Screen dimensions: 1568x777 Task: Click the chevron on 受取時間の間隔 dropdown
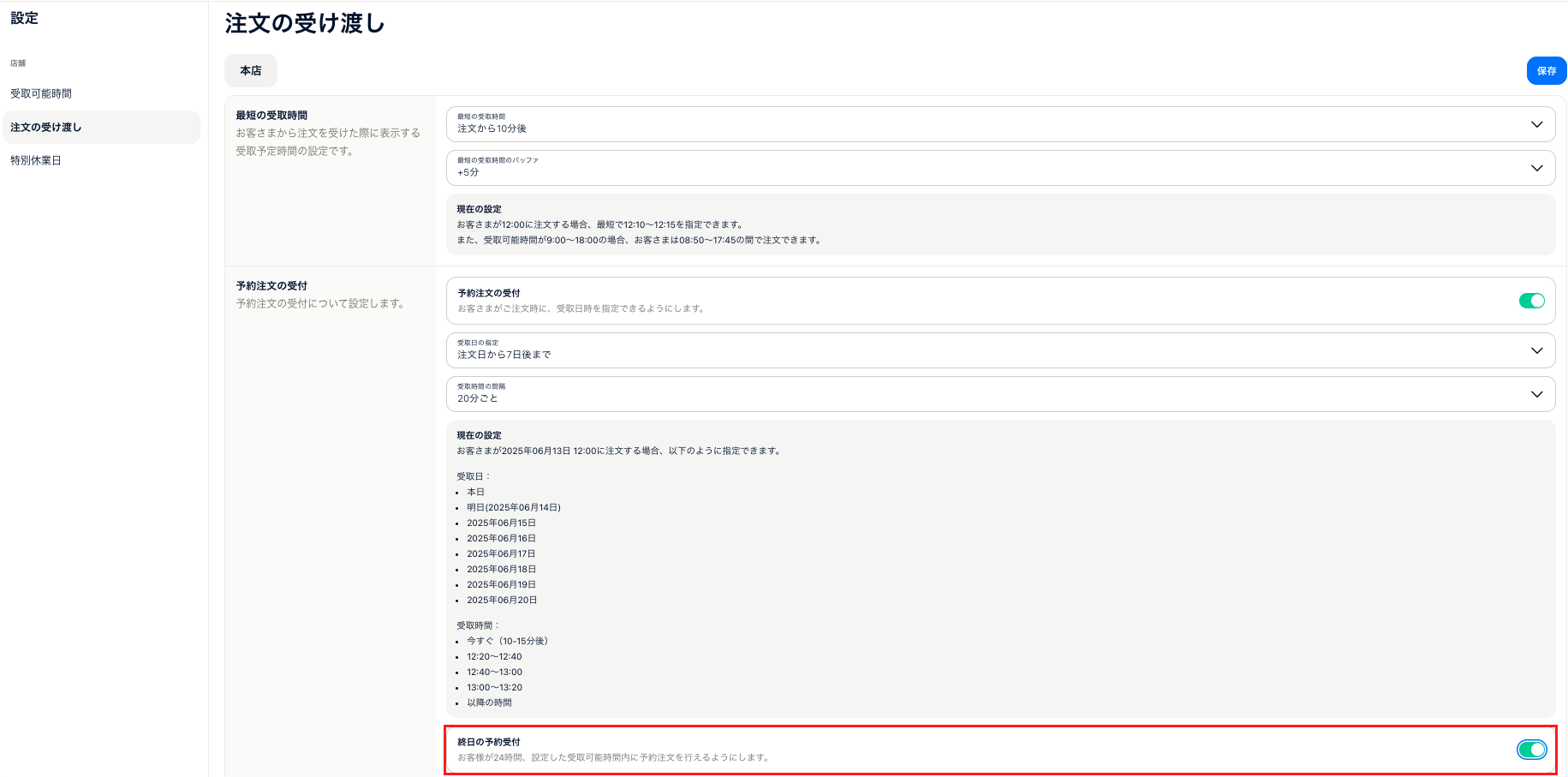click(1536, 395)
